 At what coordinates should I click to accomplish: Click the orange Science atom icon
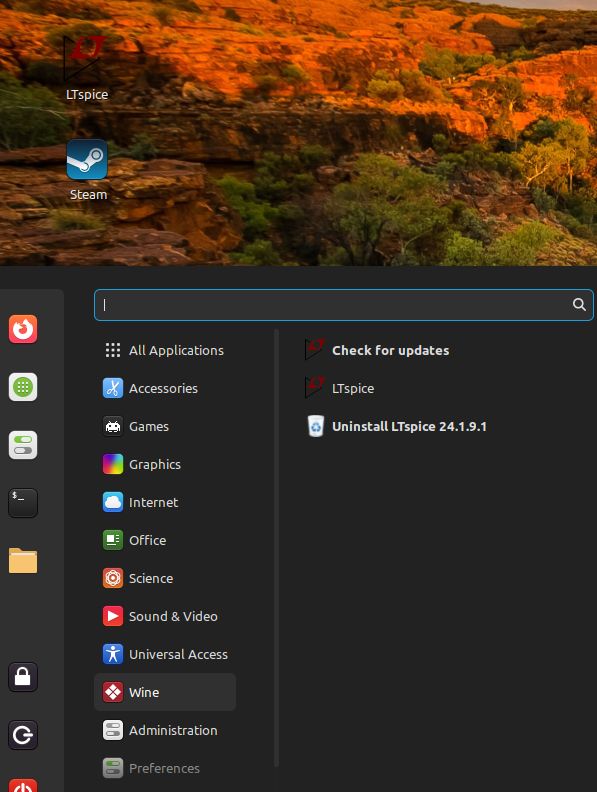pyautogui.click(x=113, y=578)
